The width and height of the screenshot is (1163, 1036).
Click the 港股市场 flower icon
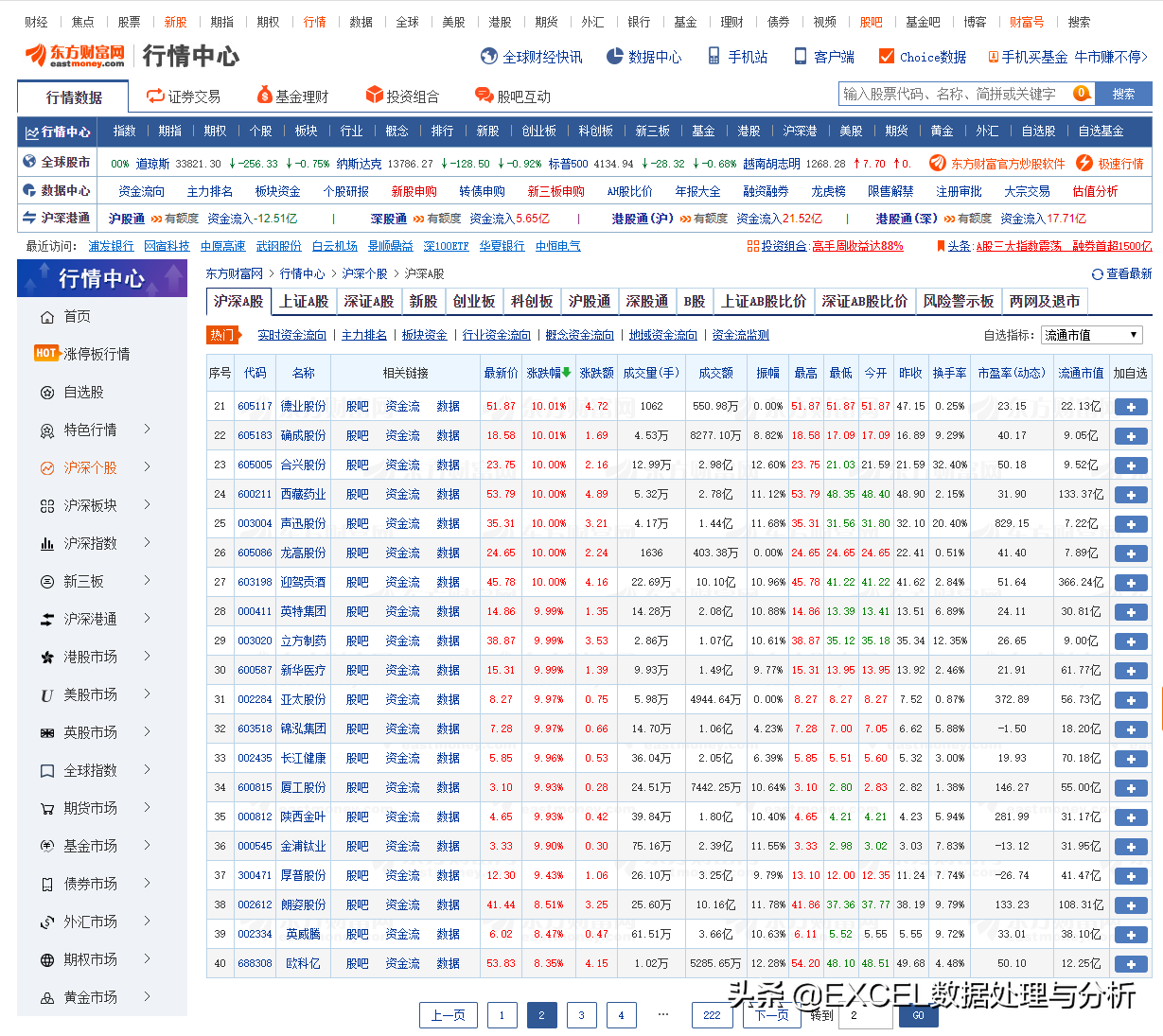(x=47, y=658)
